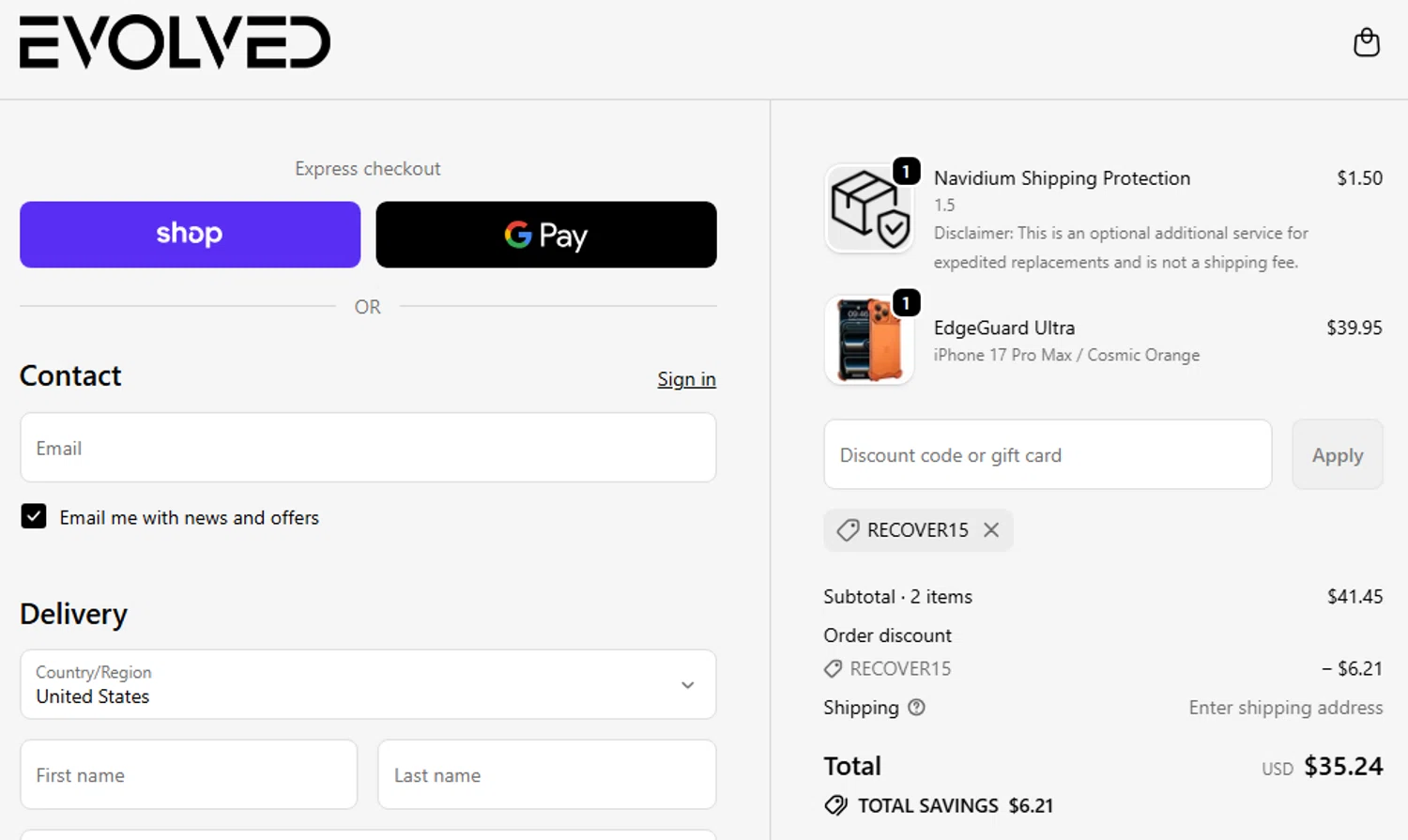Click the $41.45 subtotal amount

tap(1354, 597)
